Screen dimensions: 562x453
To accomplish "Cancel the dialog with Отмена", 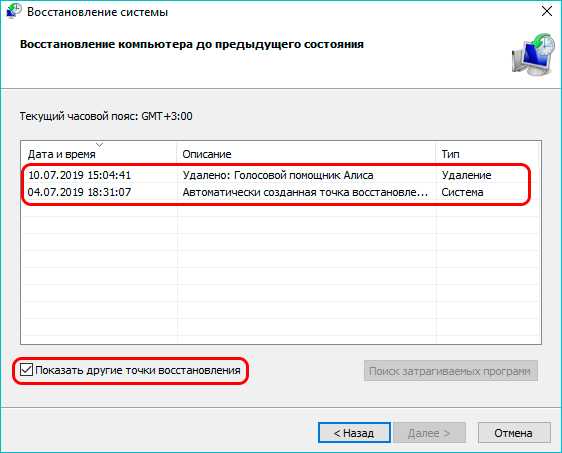I will tap(514, 433).
